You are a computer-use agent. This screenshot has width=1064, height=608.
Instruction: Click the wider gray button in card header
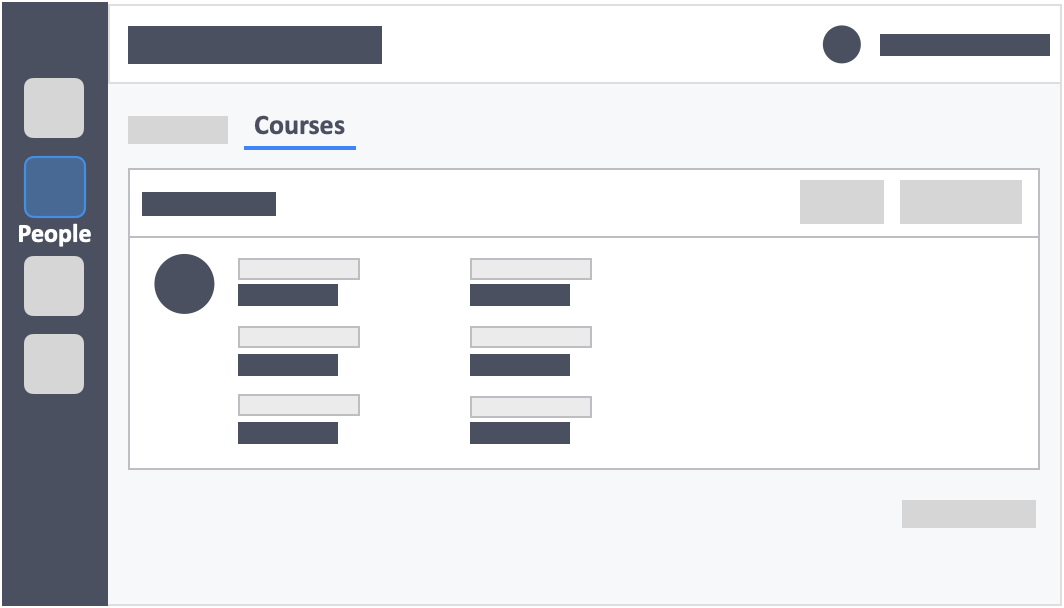pos(961,202)
